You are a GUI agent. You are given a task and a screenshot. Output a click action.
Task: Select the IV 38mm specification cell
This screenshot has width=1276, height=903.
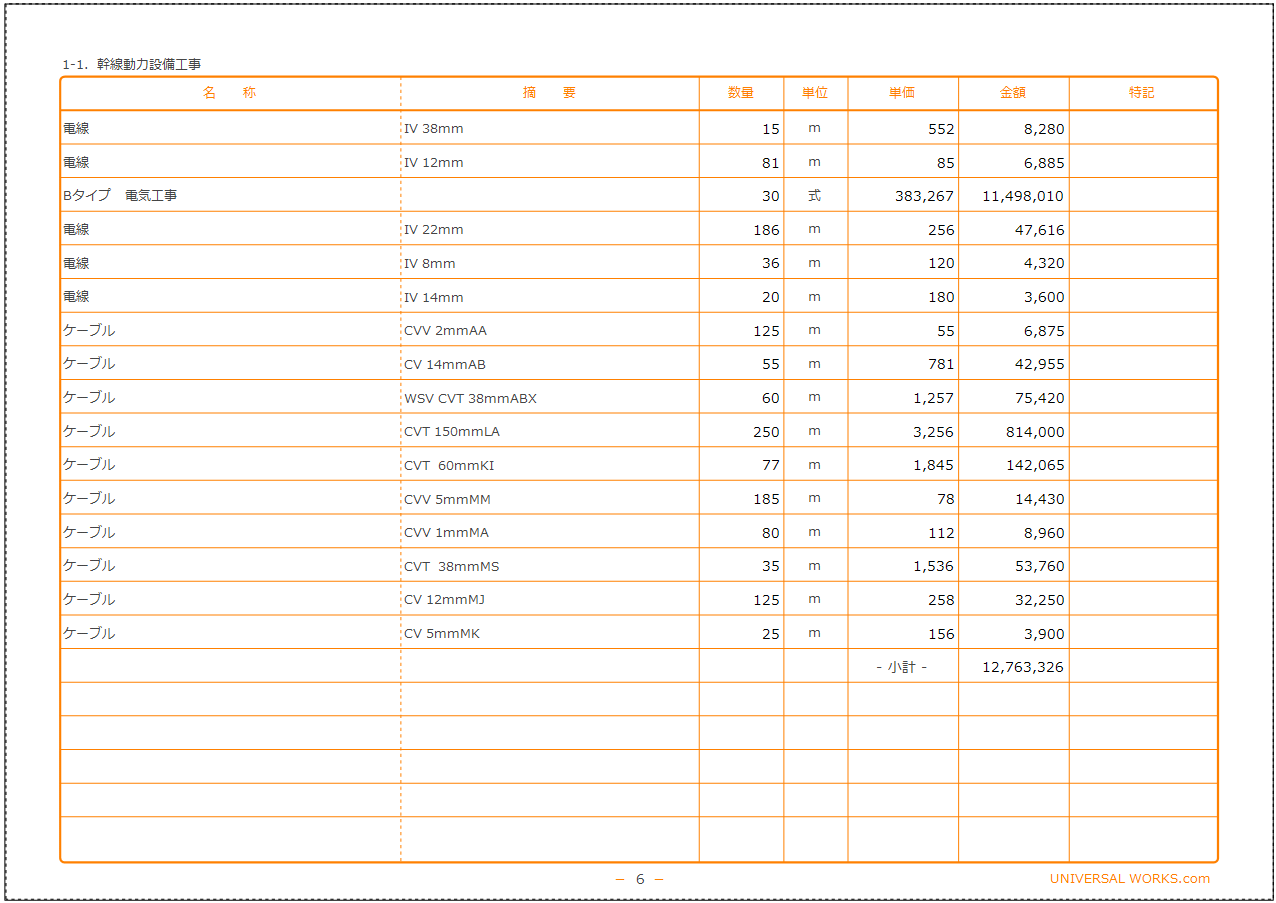click(436, 128)
